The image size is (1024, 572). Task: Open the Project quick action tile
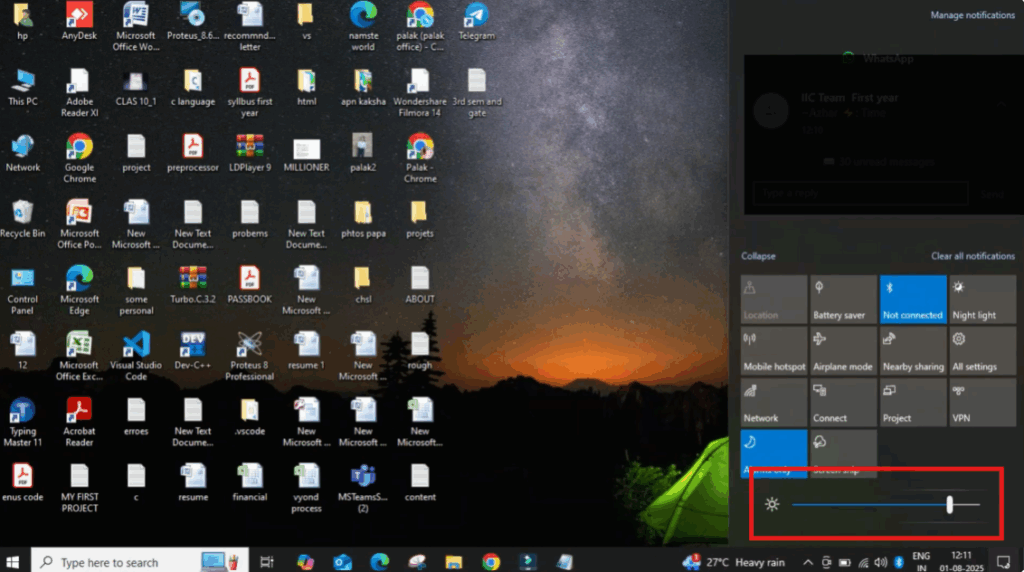click(x=913, y=403)
